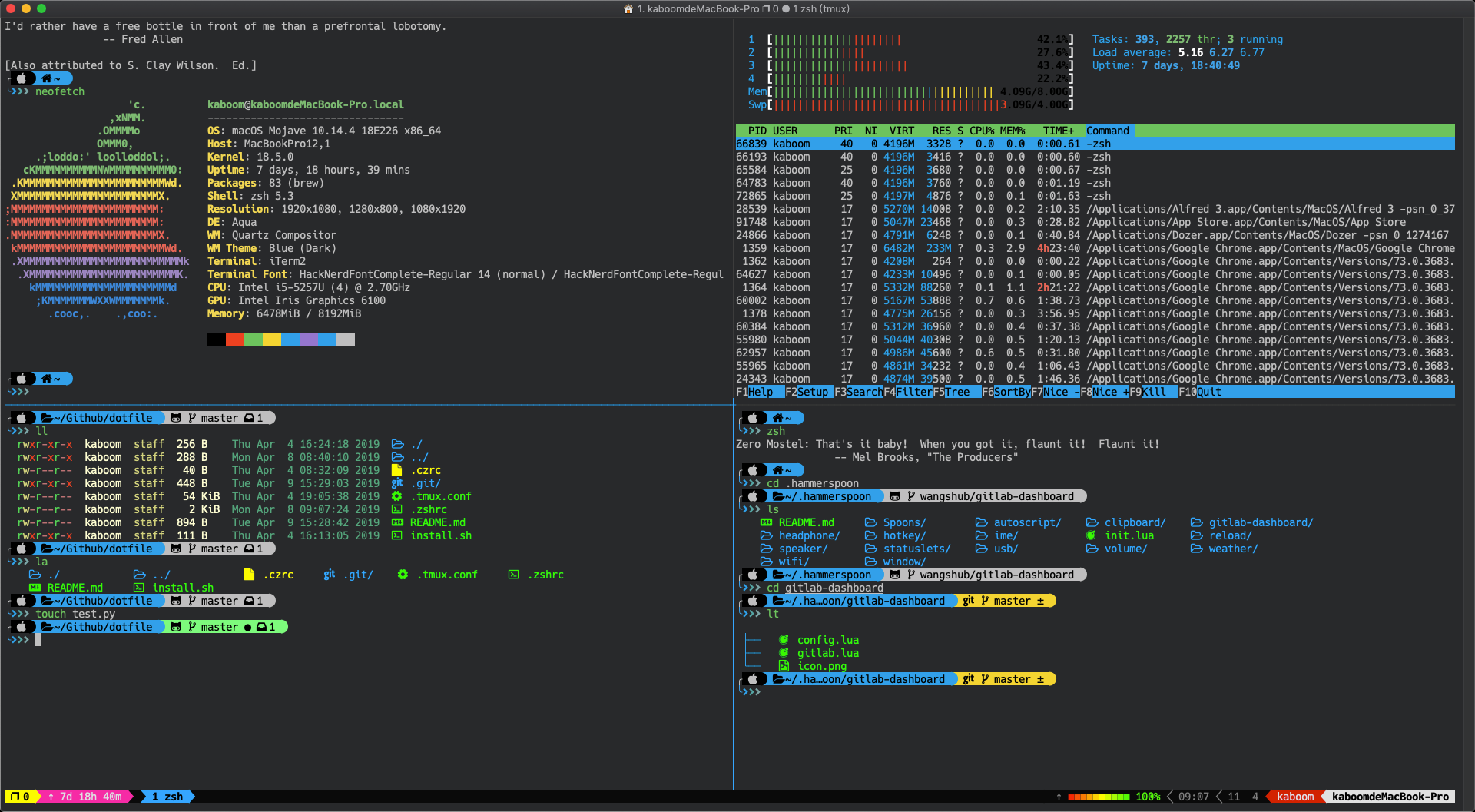Click the folder icon next to headphone/

766,535
